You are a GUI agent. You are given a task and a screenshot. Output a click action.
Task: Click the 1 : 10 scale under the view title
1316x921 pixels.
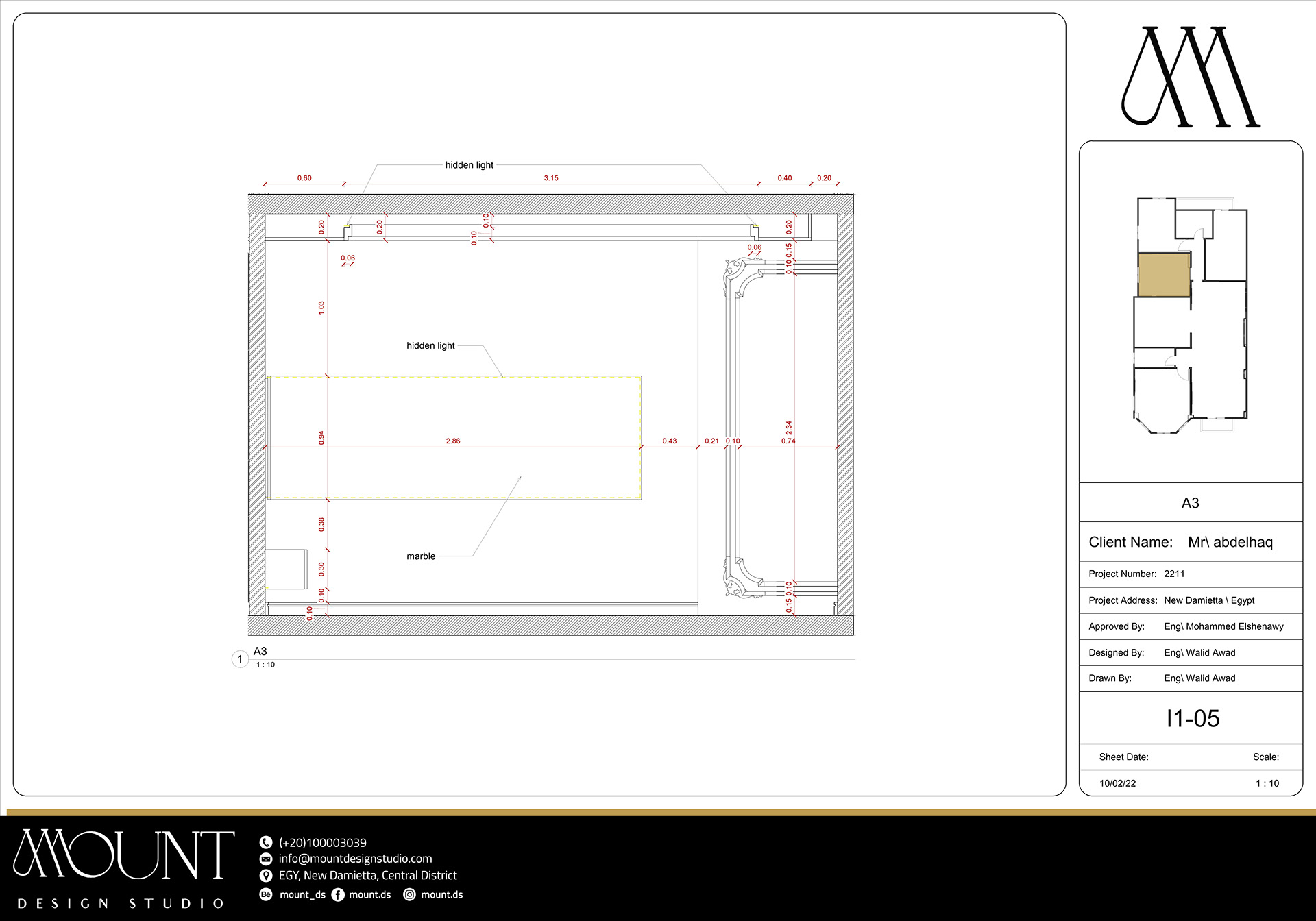pos(265,665)
